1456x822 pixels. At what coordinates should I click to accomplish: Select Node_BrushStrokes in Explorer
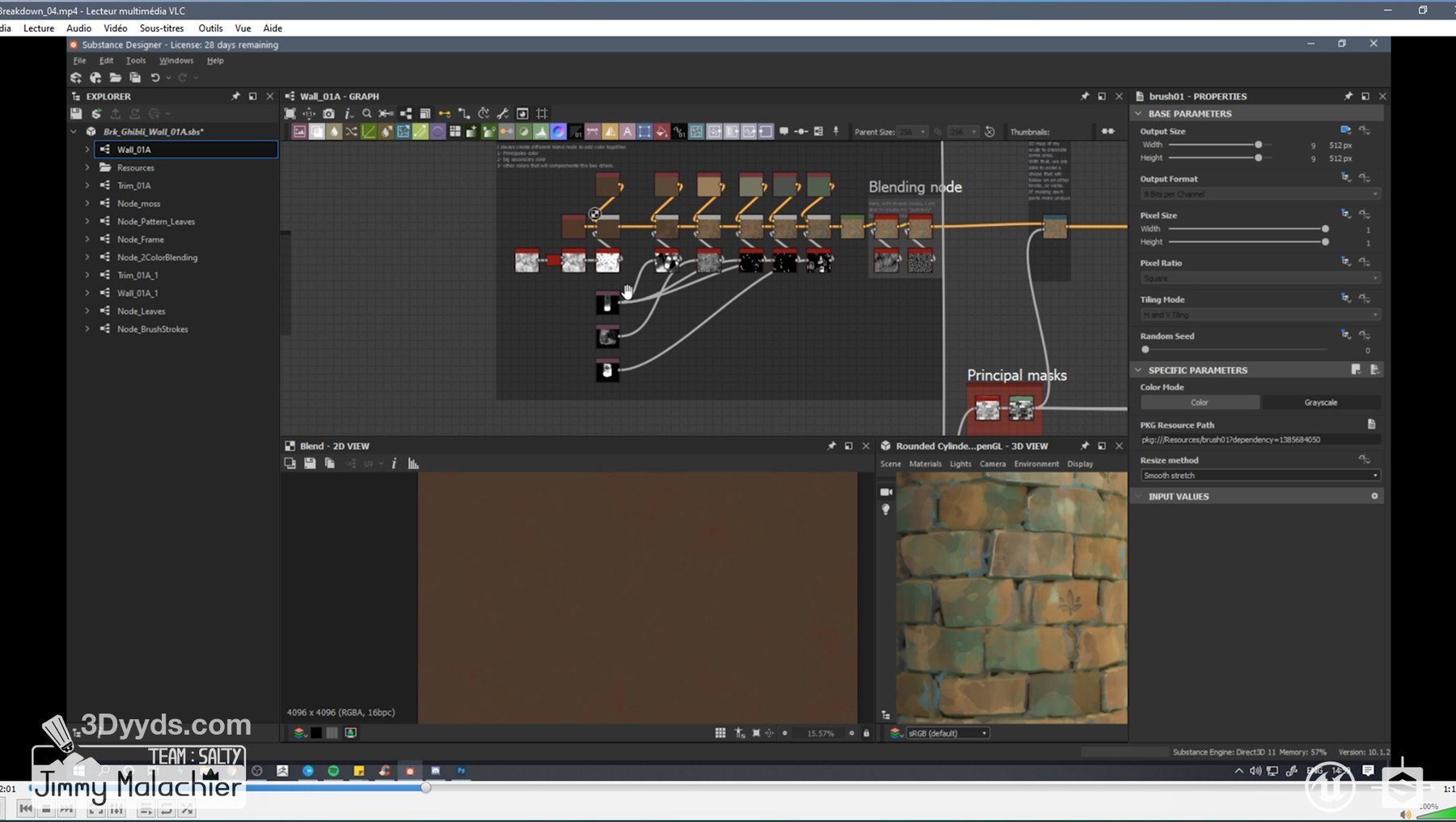(x=152, y=329)
